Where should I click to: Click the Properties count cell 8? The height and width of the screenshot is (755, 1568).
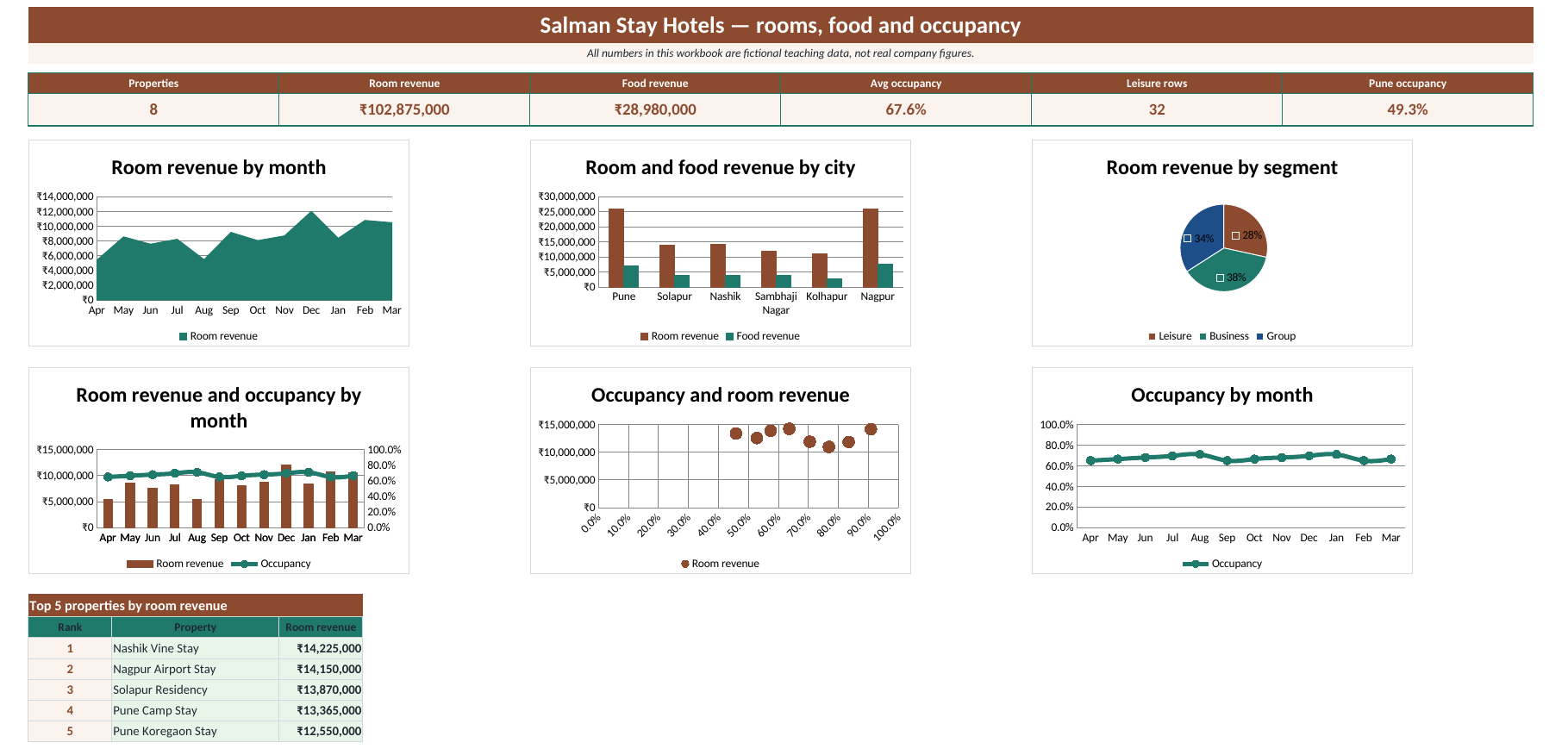pos(153,109)
